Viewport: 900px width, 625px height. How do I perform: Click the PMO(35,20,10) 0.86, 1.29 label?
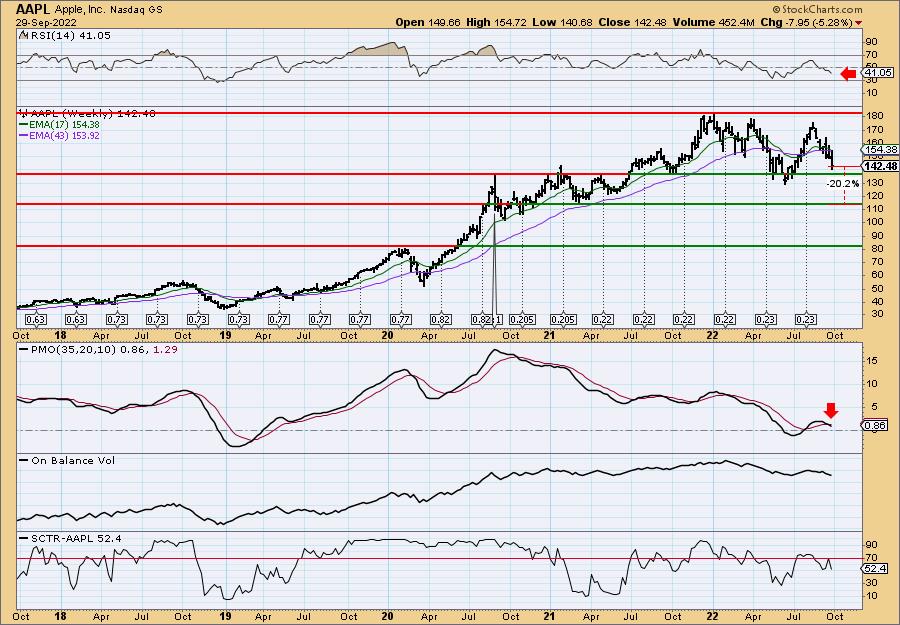(x=98, y=349)
